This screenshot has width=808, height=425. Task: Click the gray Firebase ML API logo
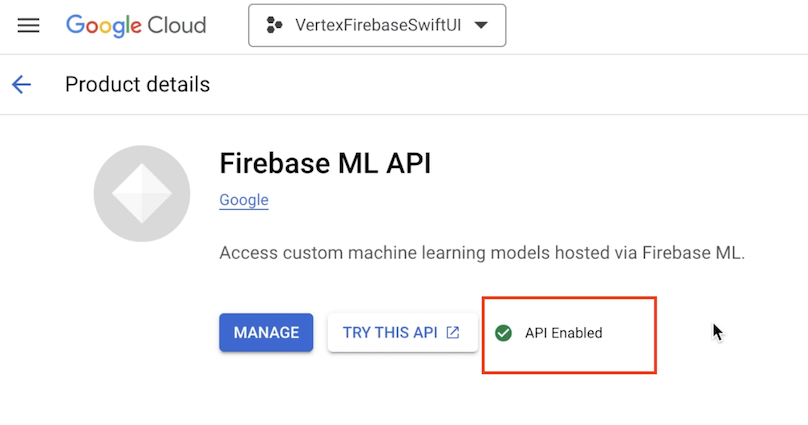point(141,194)
